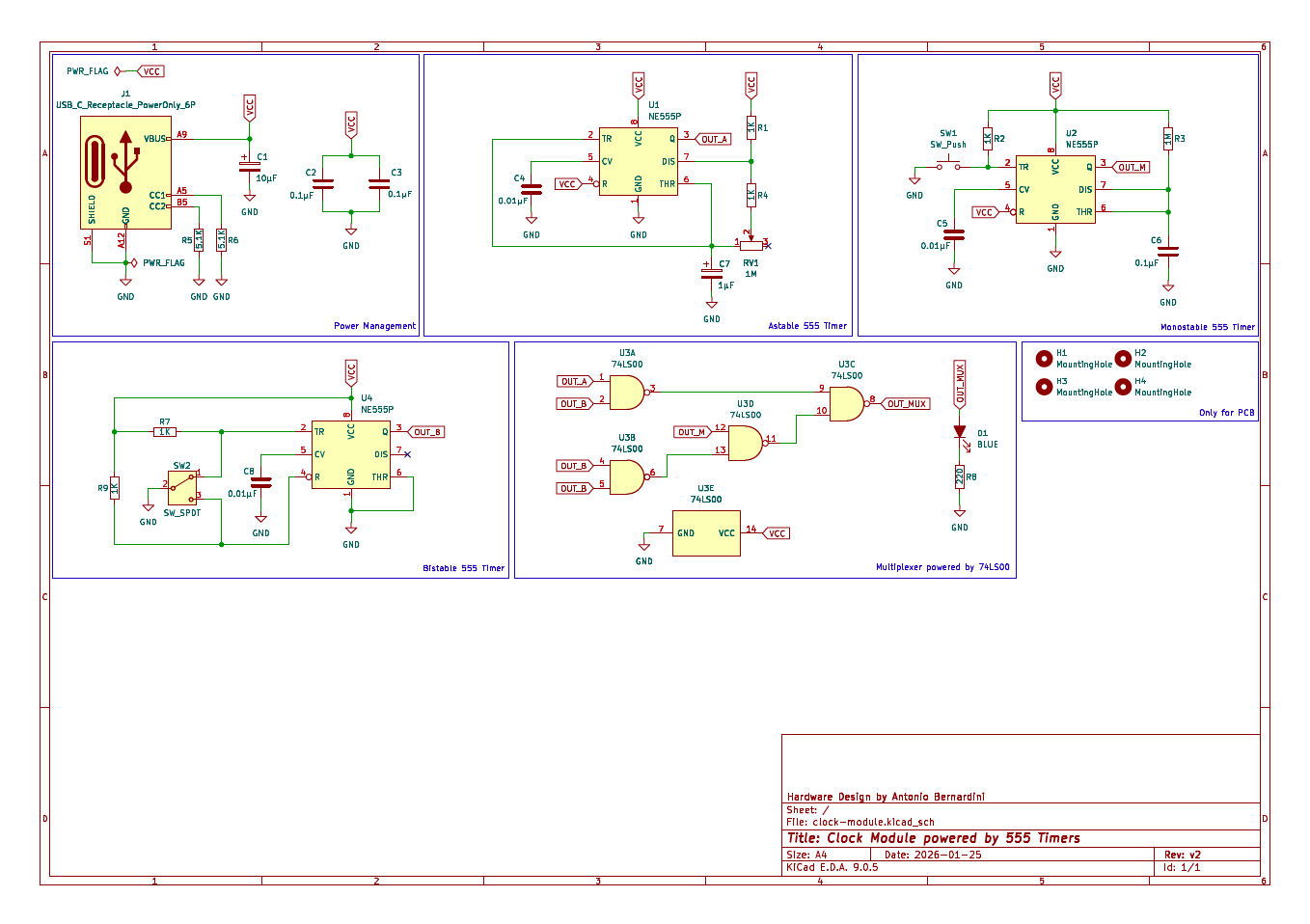Select resistor R8 220 below the LED
The image size is (1310, 924).
(960, 476)
